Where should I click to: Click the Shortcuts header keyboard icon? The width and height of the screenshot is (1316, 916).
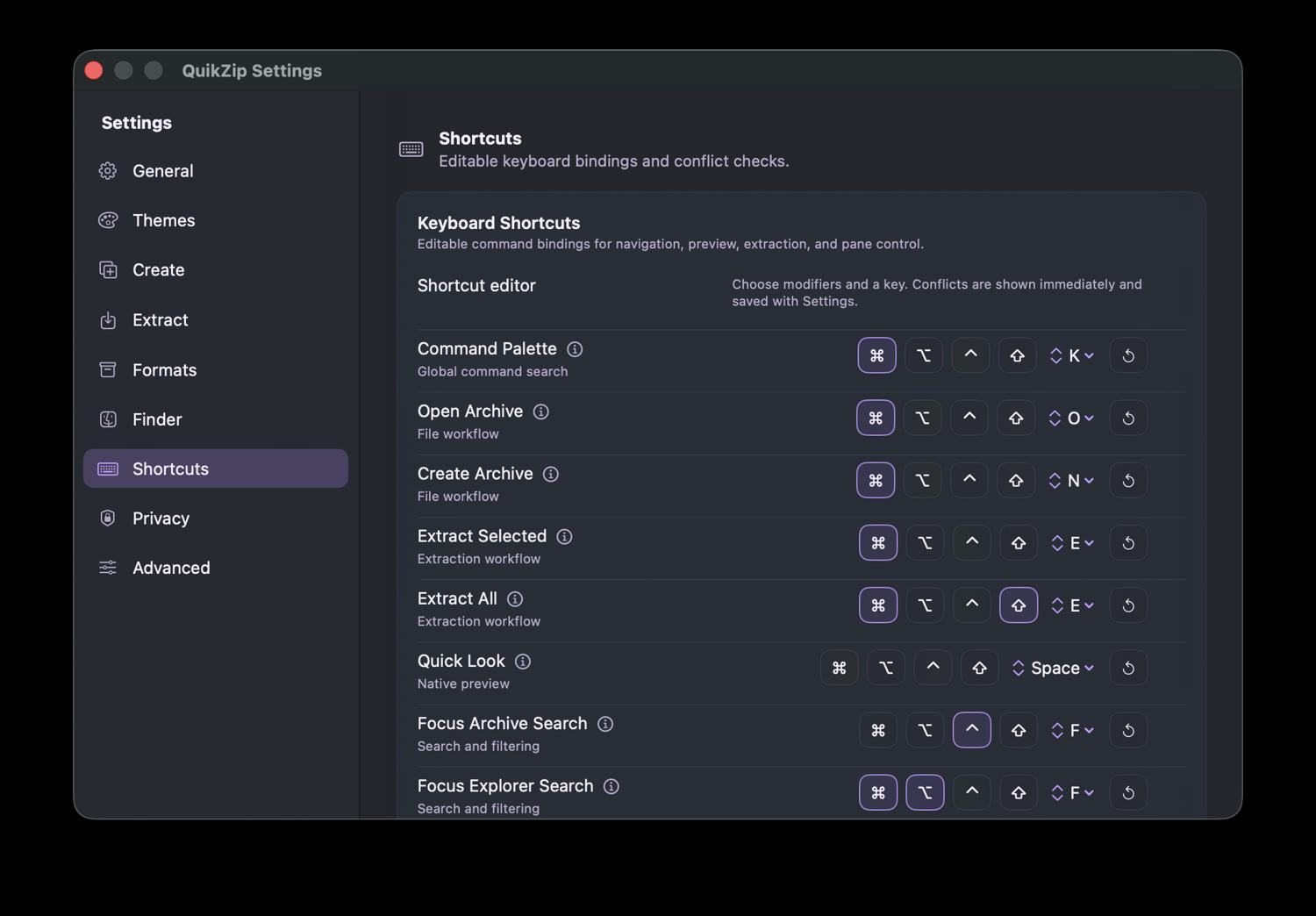pos(411,149)
